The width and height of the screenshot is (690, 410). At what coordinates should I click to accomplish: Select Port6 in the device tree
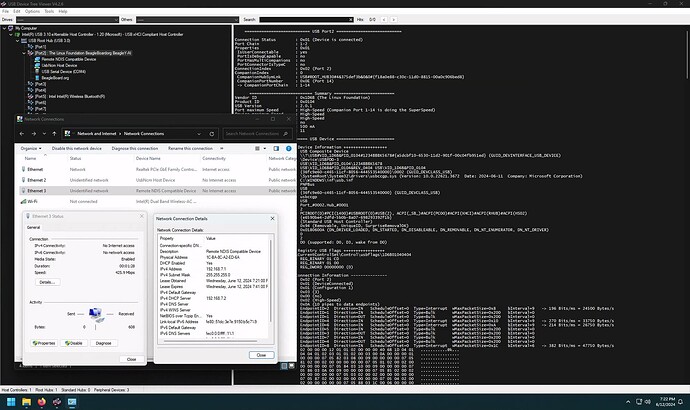coord(40,102)
